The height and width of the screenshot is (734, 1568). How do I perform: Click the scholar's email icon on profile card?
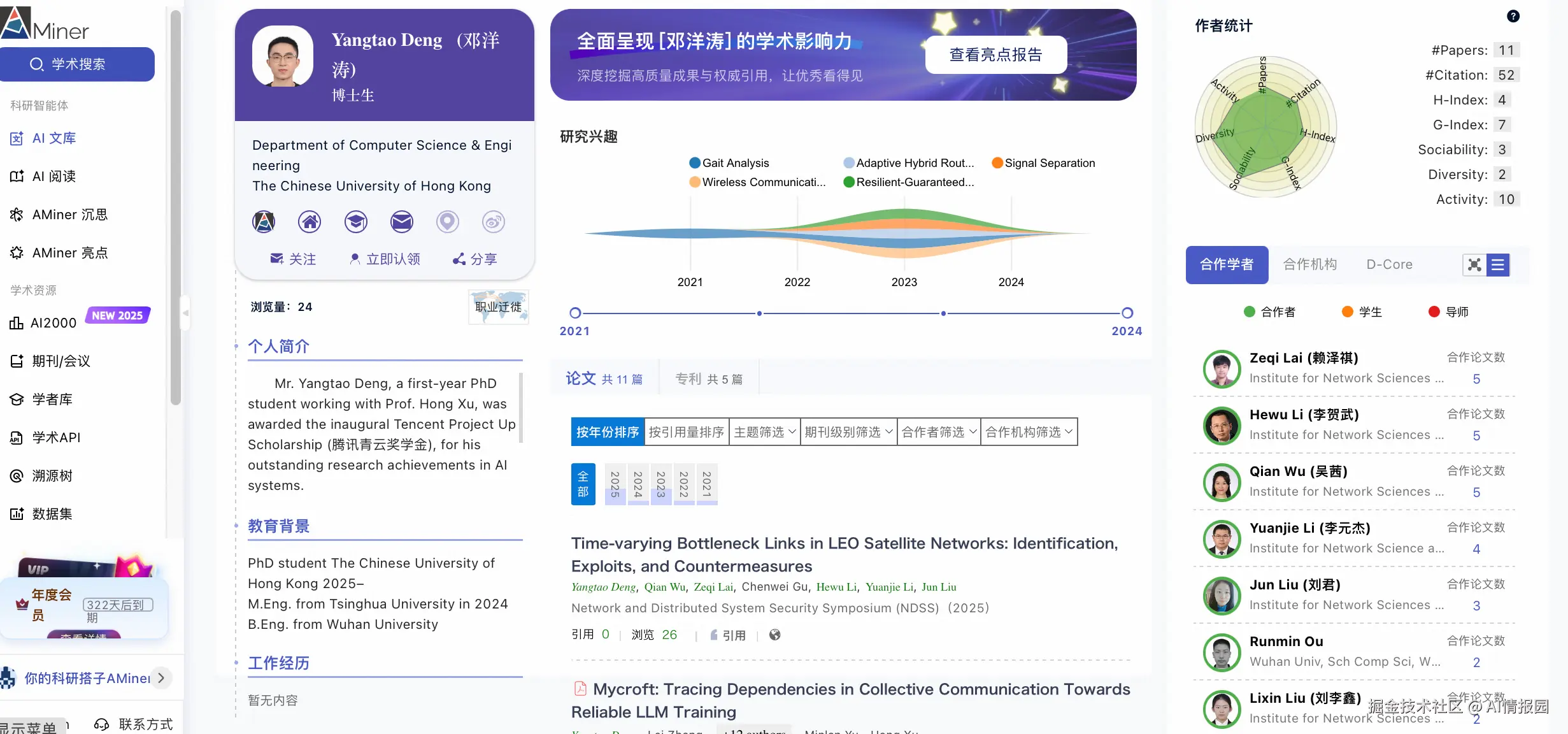click(402, 222)
